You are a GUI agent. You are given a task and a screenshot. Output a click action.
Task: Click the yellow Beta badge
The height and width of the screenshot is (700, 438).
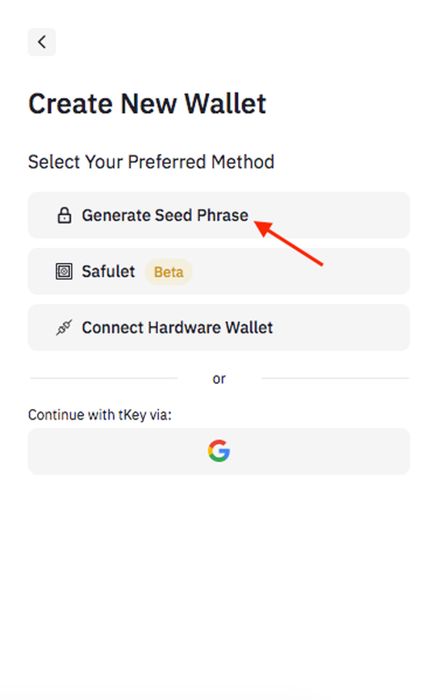[x=168, y=272]
